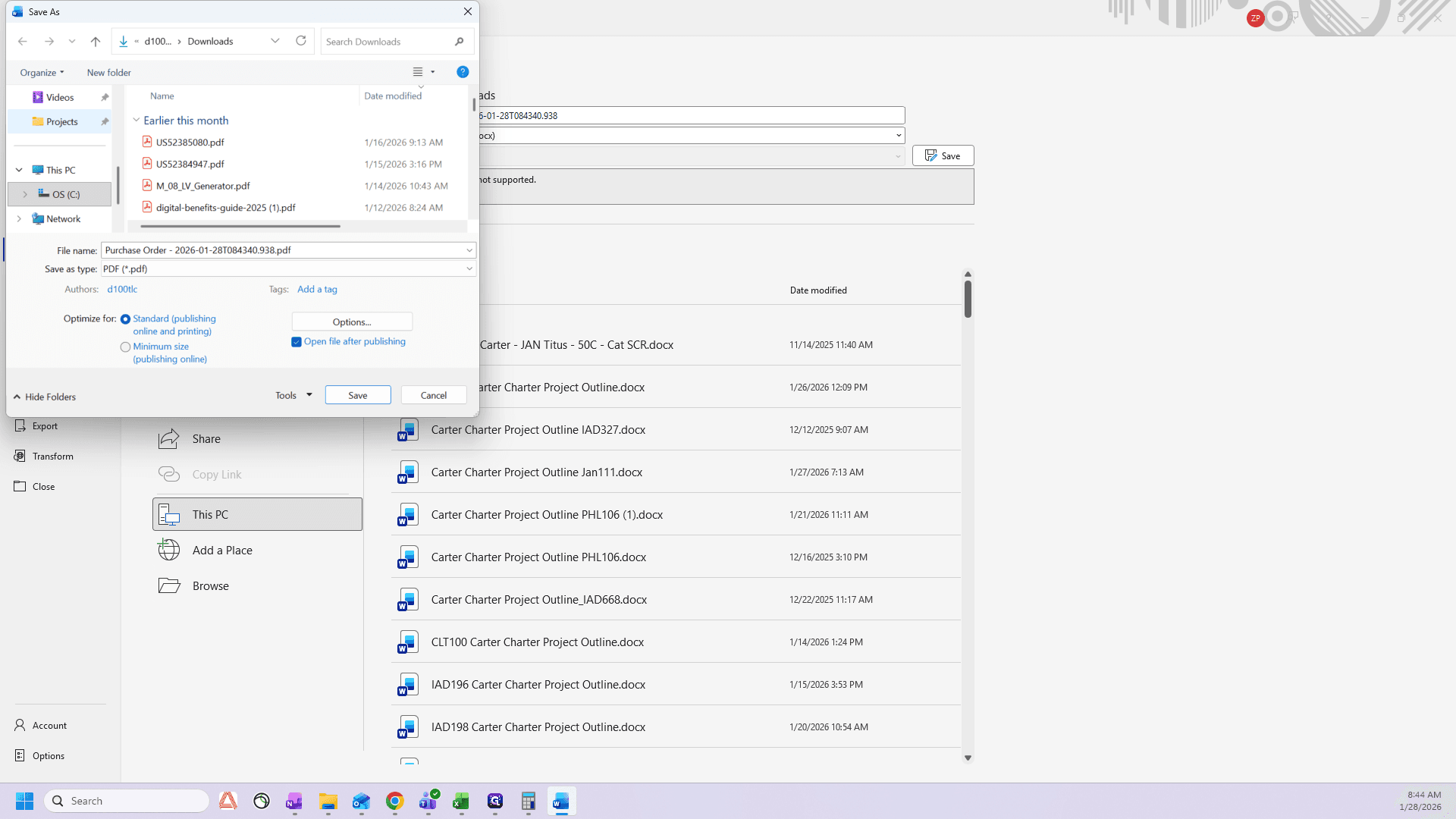Screen dimensions: 1456x819
Task: Click the view layout icon in dialog toolbar
Action: pyautogui.click(x=418, y=72)
